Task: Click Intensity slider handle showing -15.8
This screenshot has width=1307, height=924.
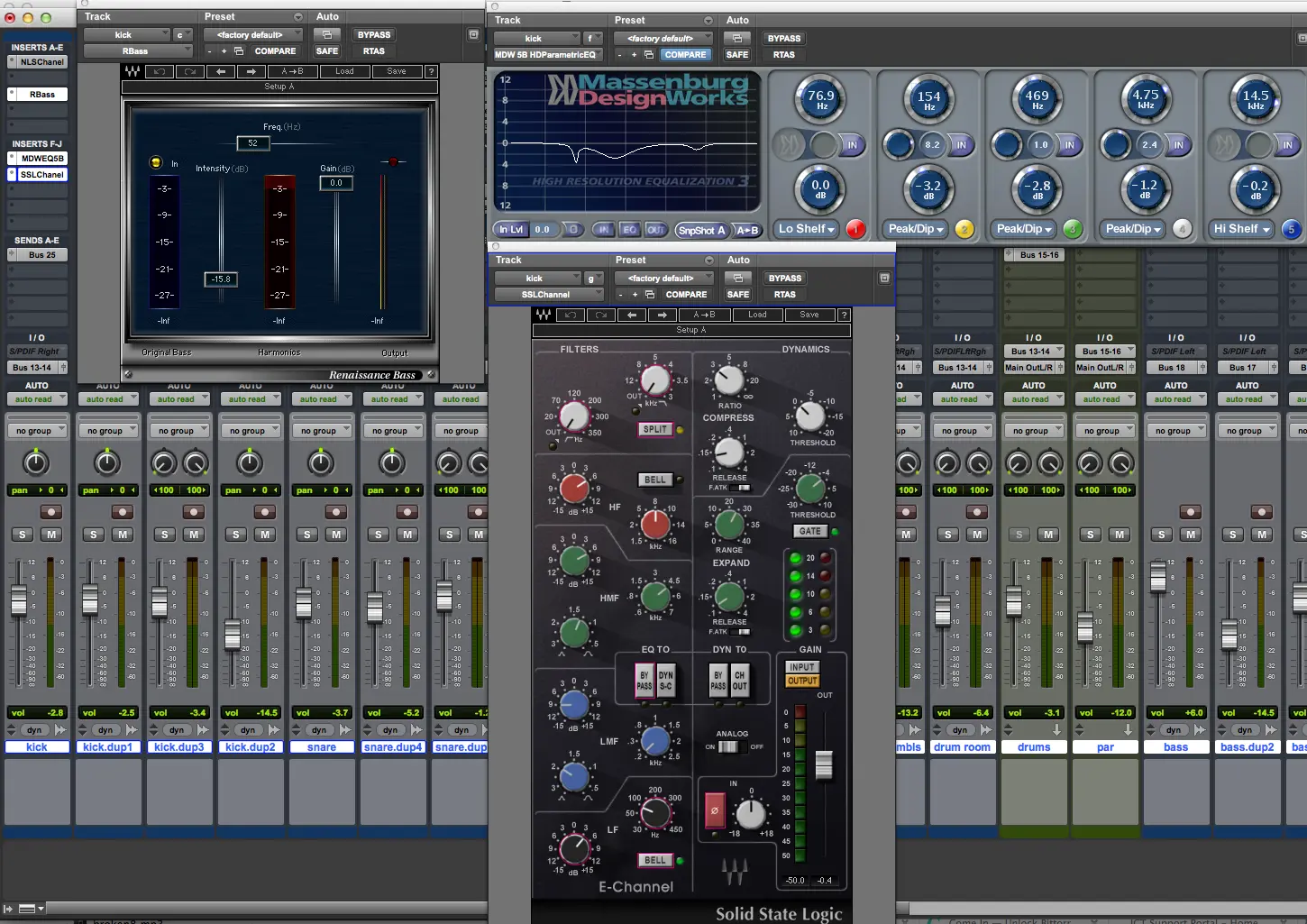Action: tap(222, 279)
